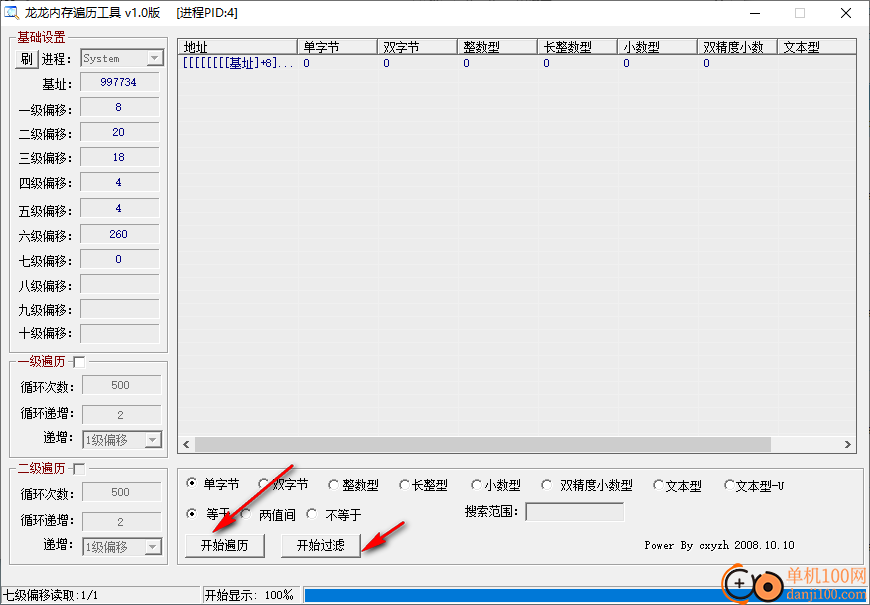Select the 等于 comparison radio button
Image resolution: width=870 pixels, height=605 pixels.
coord(192,514)
